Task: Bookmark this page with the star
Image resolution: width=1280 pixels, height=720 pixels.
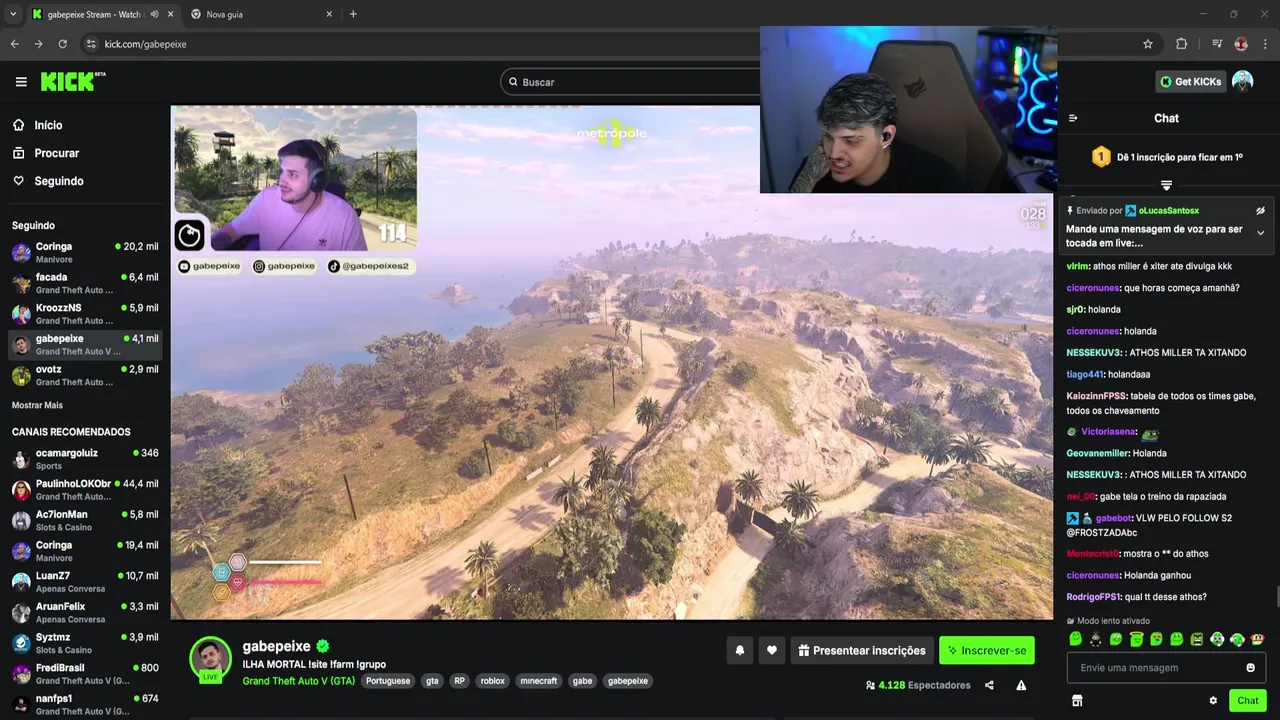Action: point(1148,44)
